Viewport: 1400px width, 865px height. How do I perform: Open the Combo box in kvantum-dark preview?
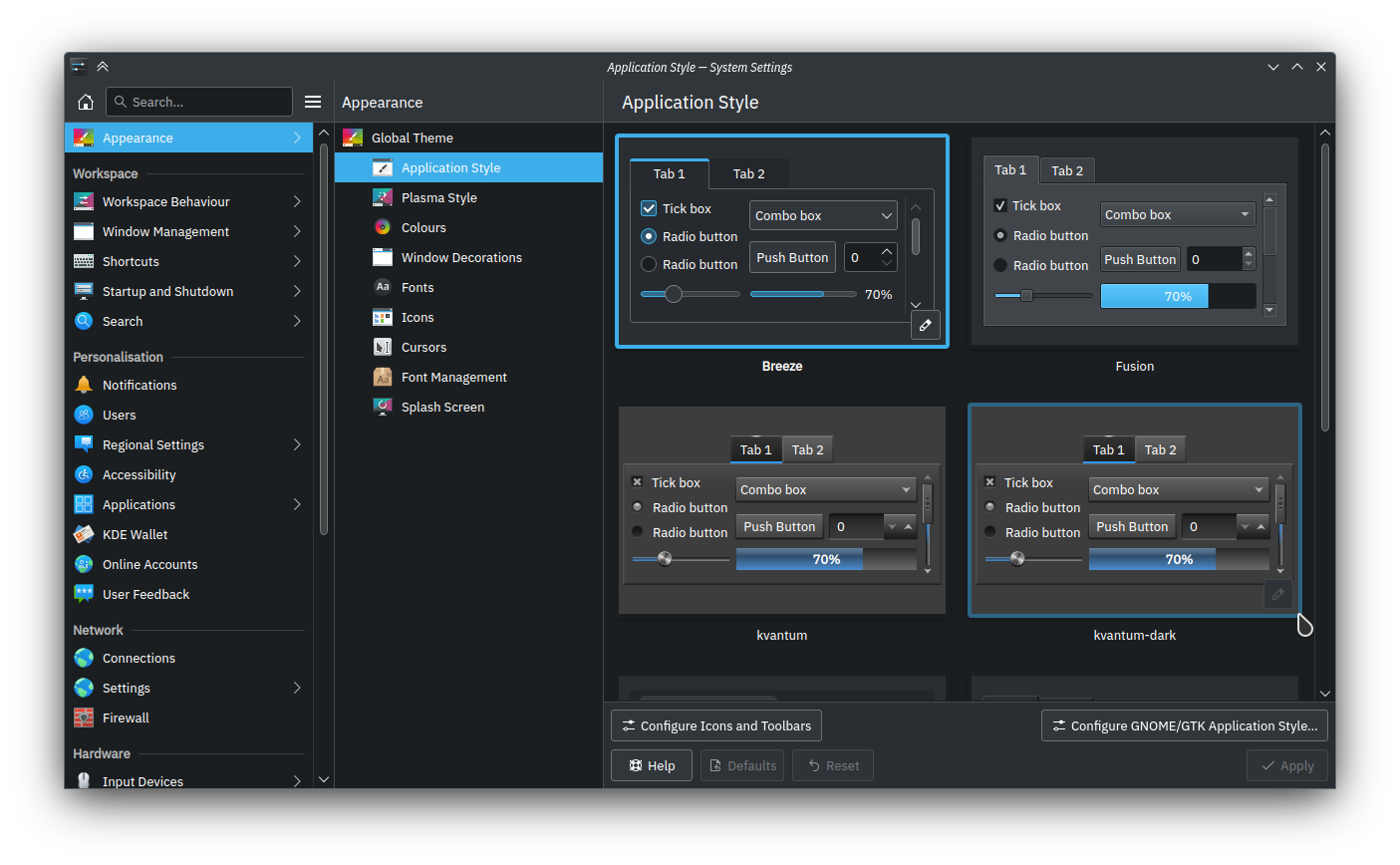tap(1179, 489)
